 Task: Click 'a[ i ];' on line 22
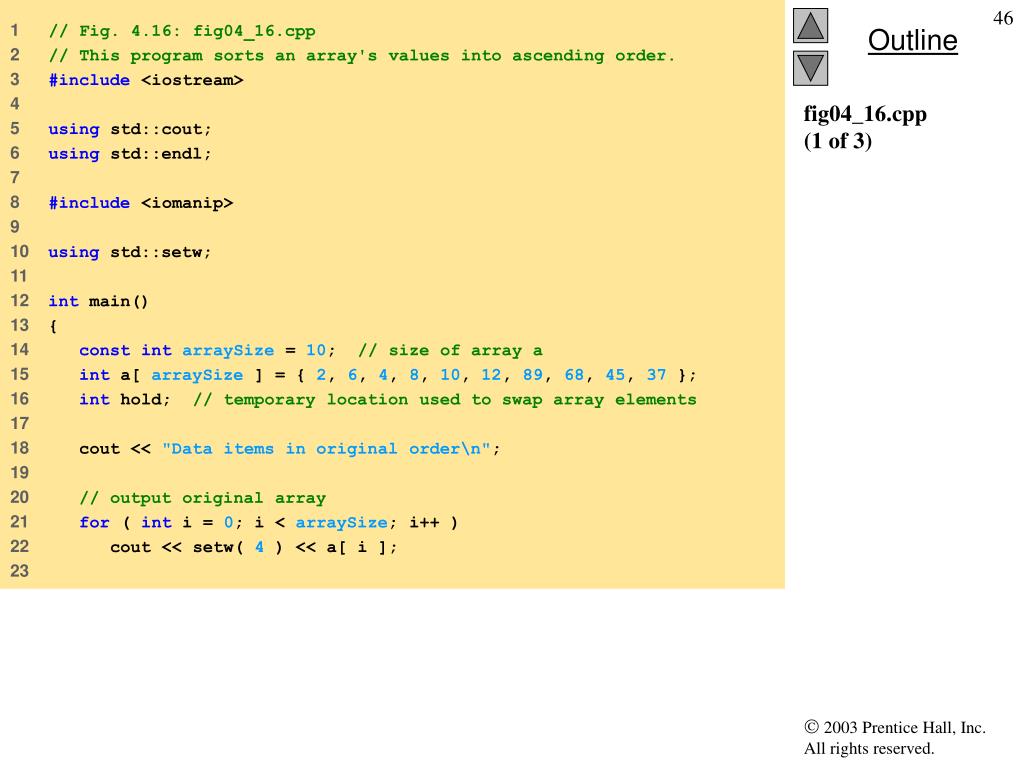pyautogui.click(x=361, y=547)
